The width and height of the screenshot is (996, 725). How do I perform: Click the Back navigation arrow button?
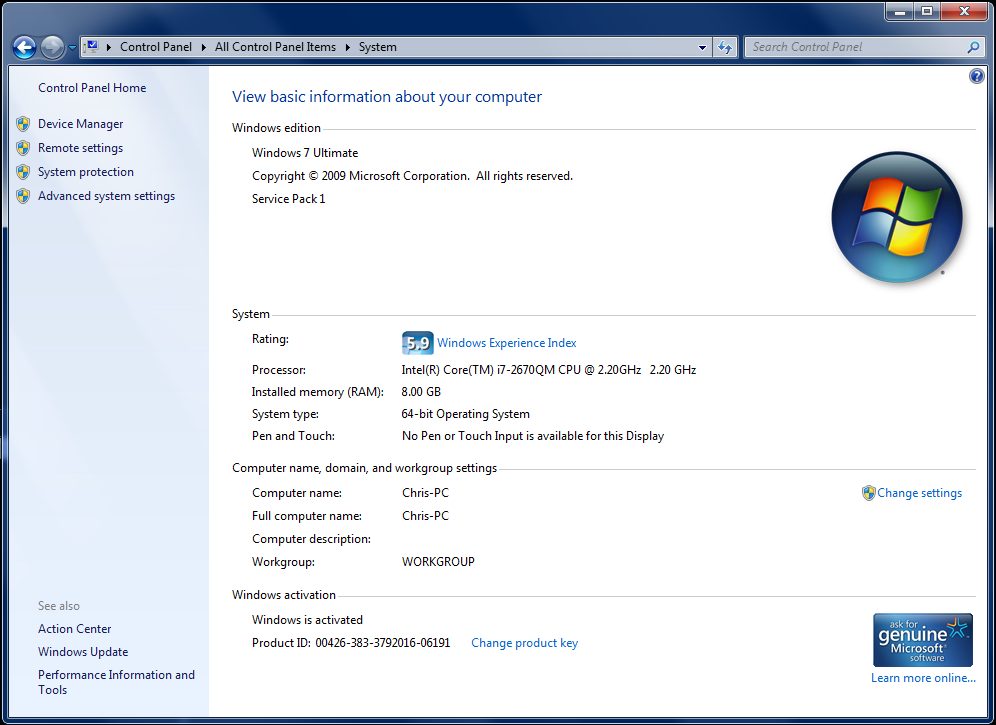24,47
